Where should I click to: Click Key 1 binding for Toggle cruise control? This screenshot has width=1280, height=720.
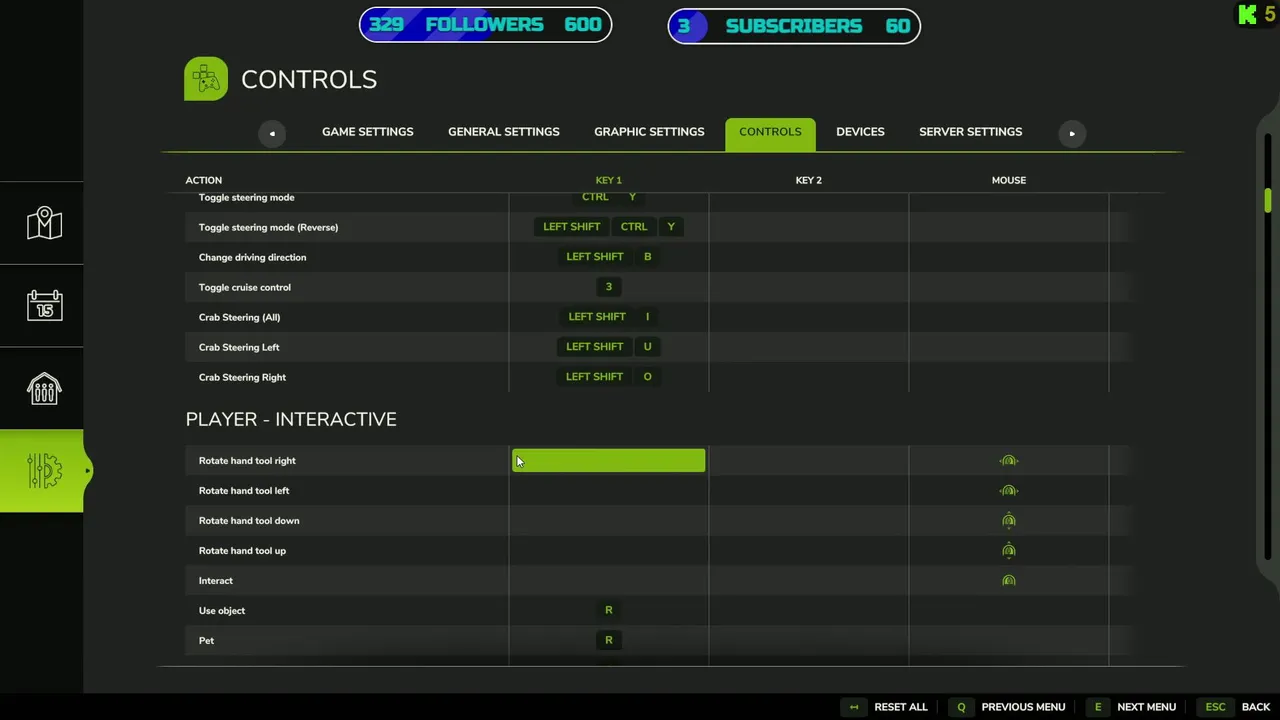609,287
